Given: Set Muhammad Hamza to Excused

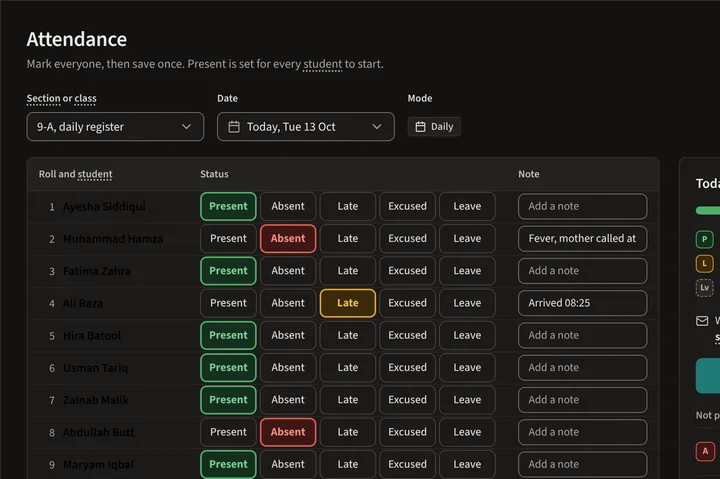Looking at the screenshot, I should click(x=407, y=238).
